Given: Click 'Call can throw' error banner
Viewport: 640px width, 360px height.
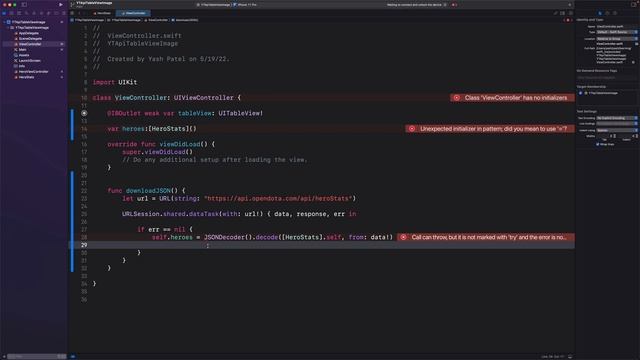Looking at the screenshot, I should pos(485,237).
